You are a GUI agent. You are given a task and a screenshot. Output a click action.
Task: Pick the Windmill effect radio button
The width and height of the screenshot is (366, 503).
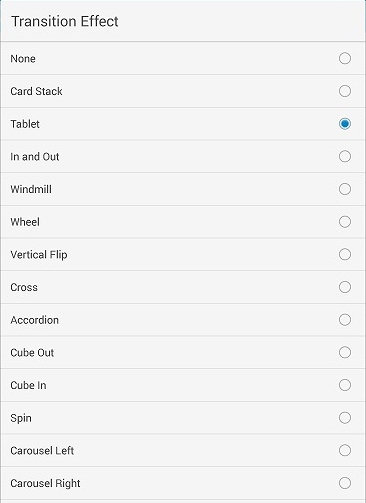345,189
